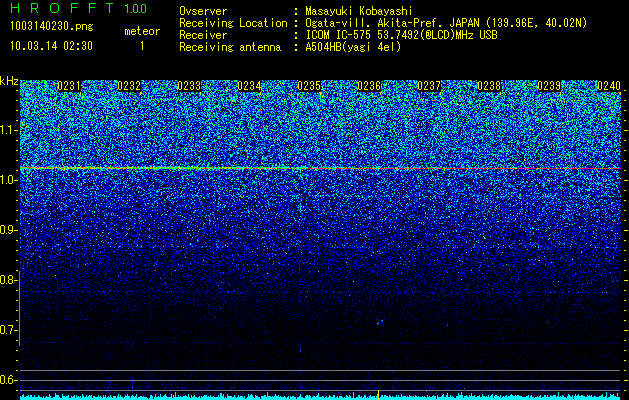Click the 0238 time marker
The image size is (629, 400).
(x=489, y=86)
